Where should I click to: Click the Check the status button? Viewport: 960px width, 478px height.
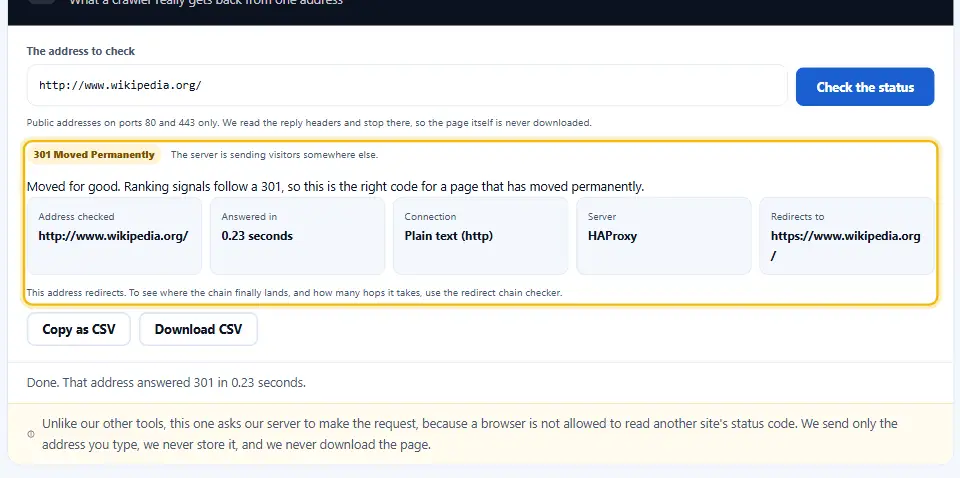coord(864,87)
